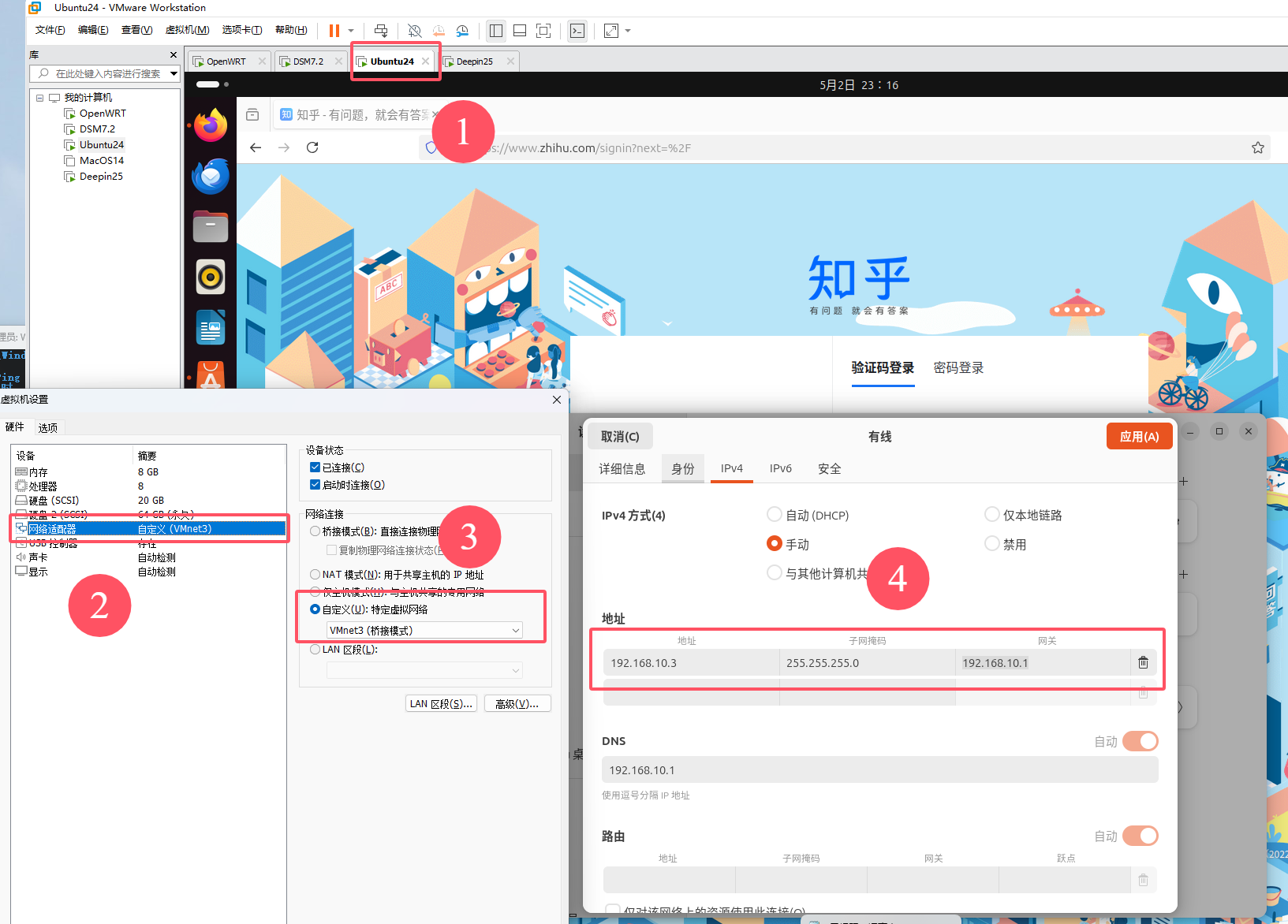Click the browser reload button
Viewport: 1288px width, 924px height.
(x=312, y=147)
